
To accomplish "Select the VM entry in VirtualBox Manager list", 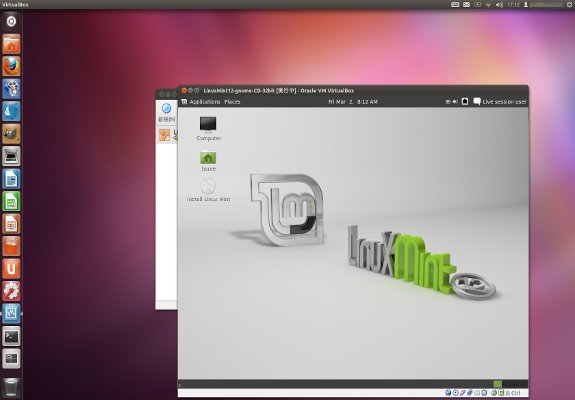I will pyautogui.click(x=167, y=135).
